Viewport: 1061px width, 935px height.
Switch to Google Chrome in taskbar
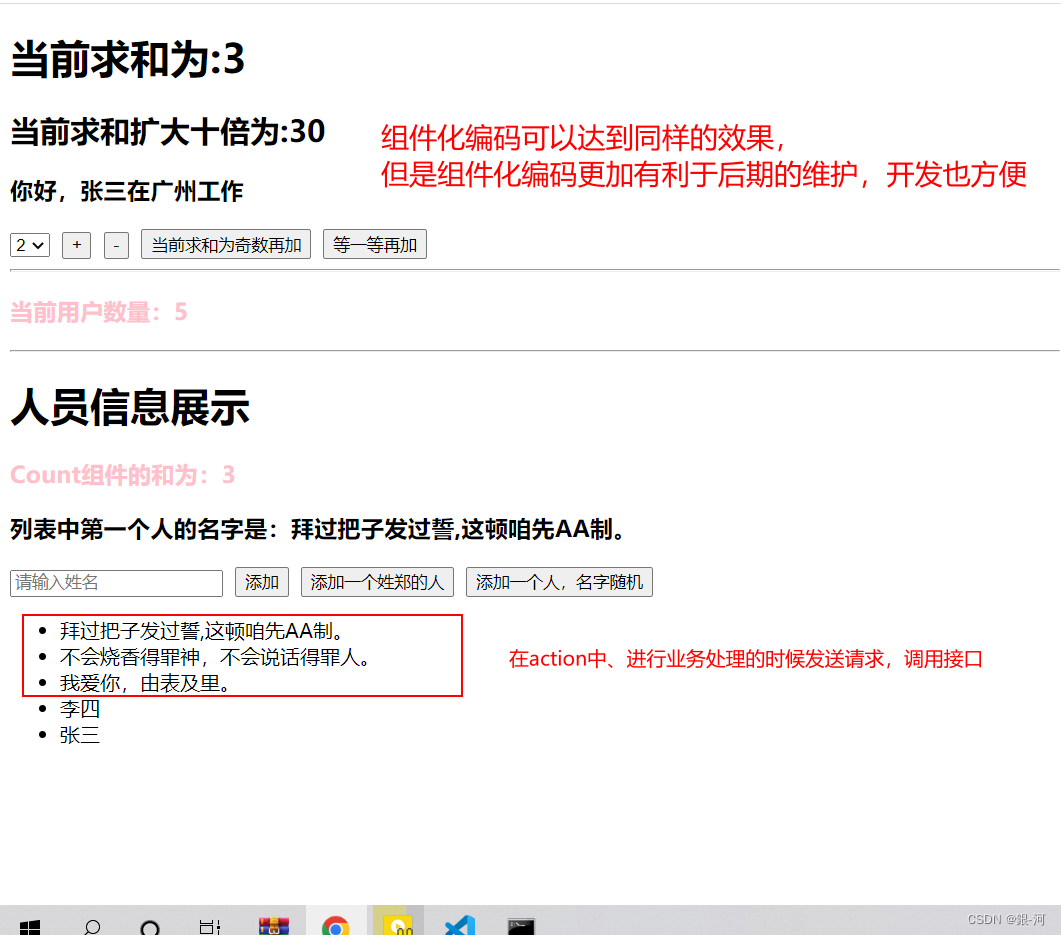tap(336, 925)
